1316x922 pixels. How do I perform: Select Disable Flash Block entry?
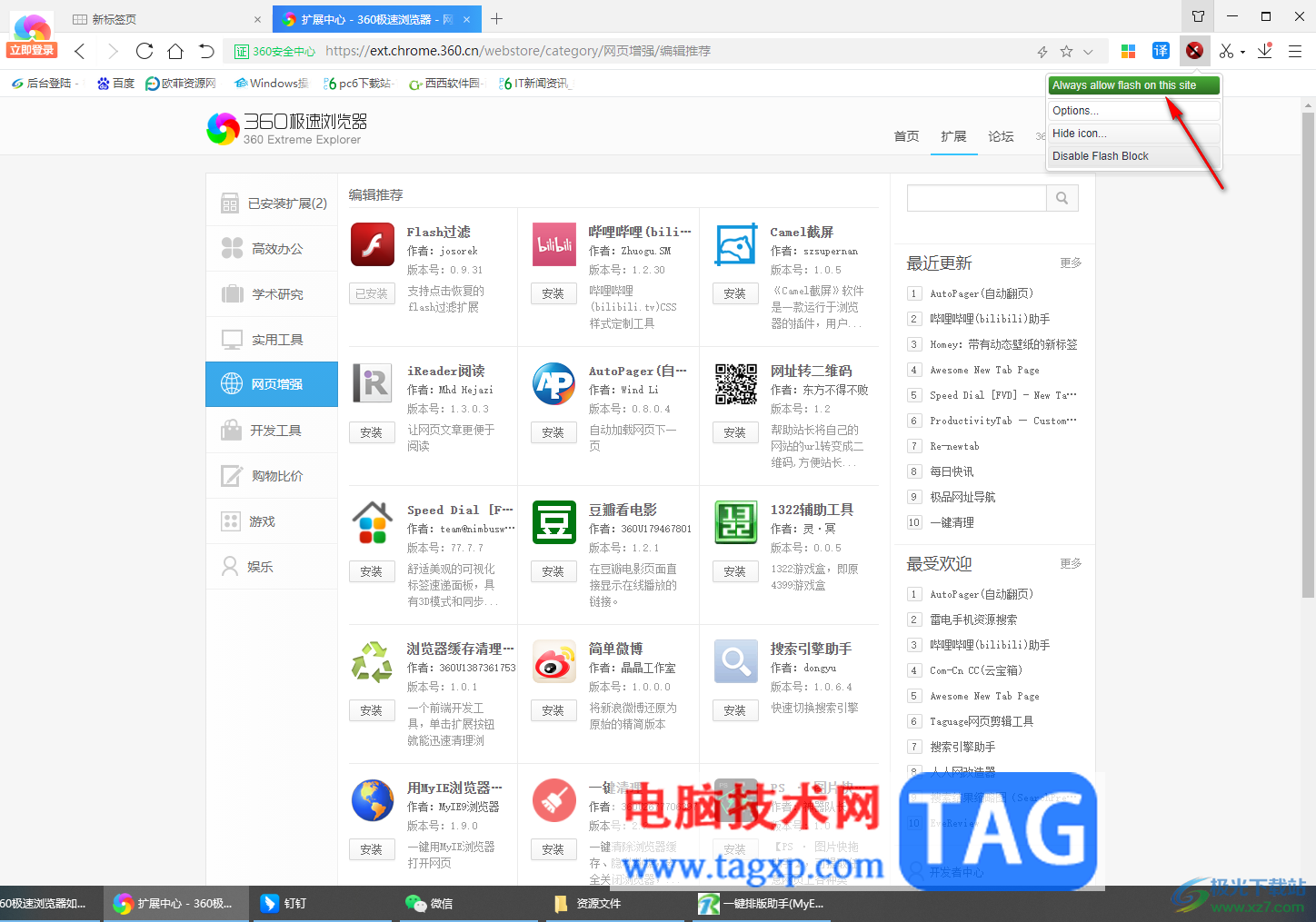1133,156
